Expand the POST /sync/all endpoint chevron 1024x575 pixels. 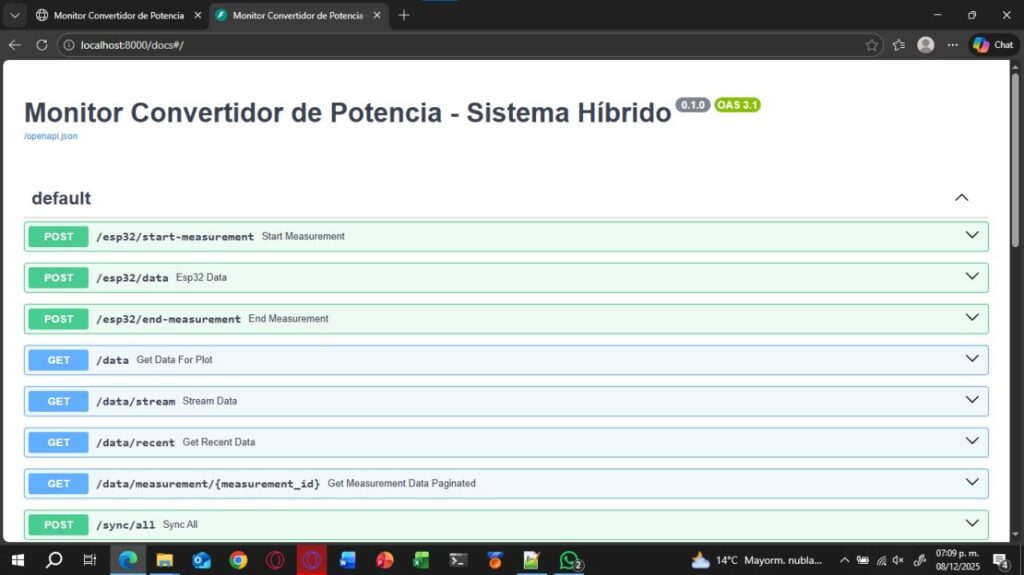(971, 523)
